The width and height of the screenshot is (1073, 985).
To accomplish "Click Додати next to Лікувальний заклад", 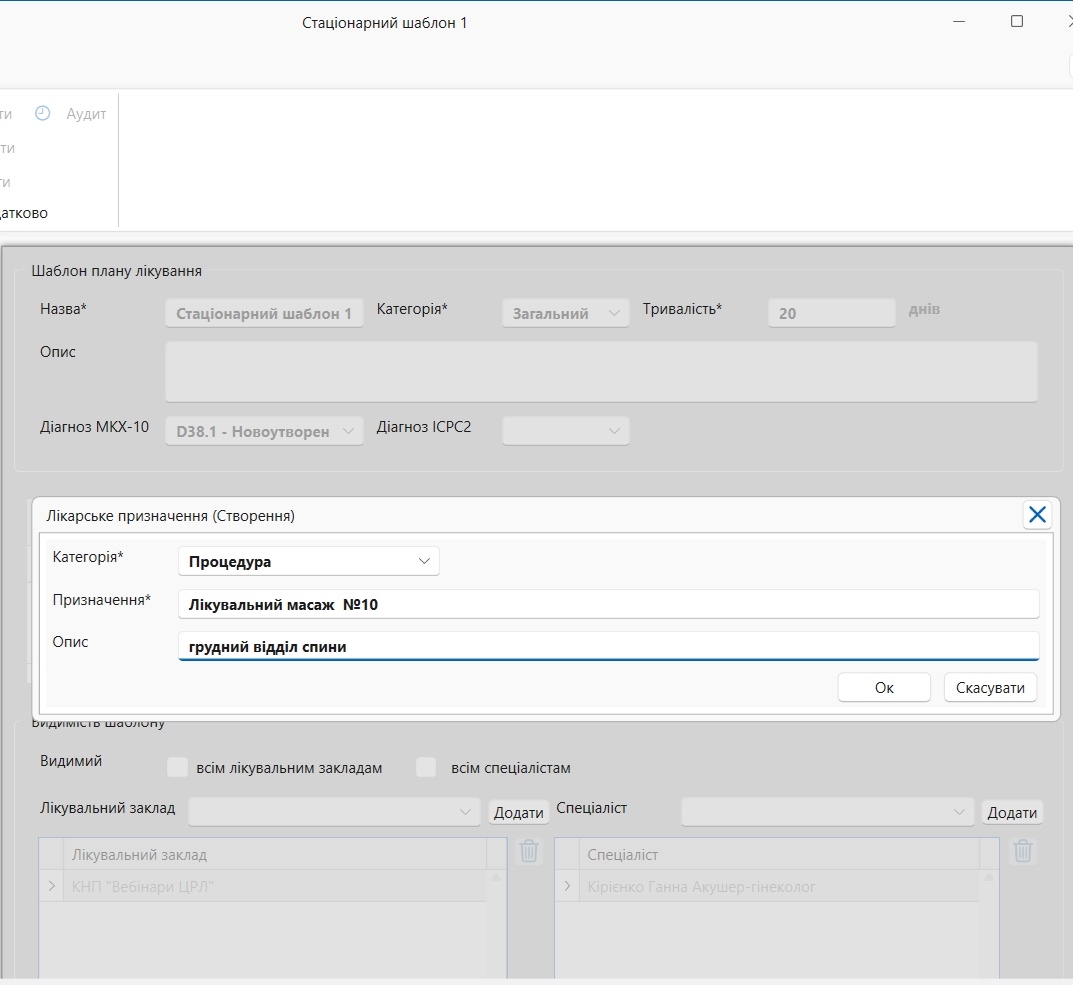I will point(519,812).
